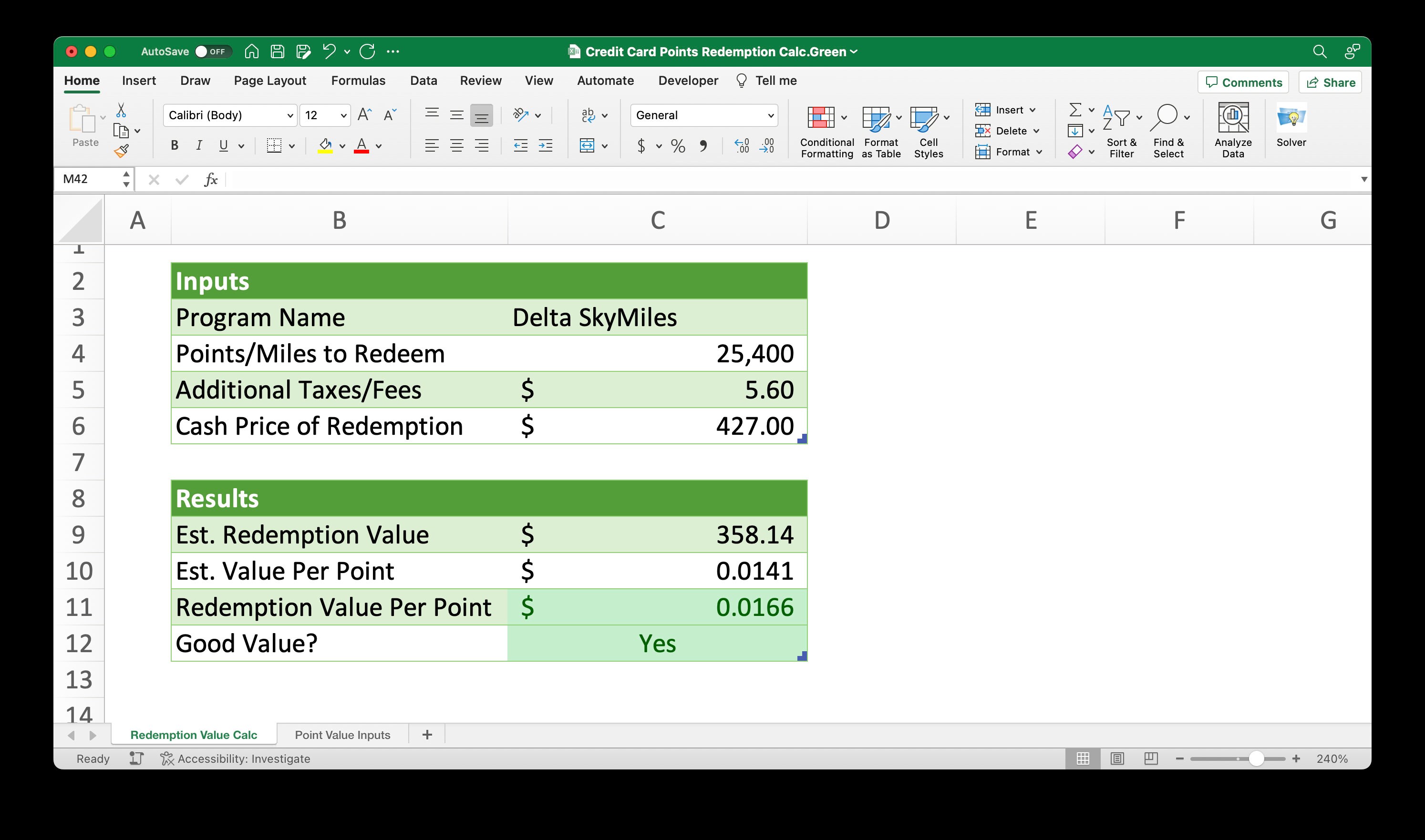Toggle bold formatting
Image resolution: width=1425 pixels, height=840 pixels.
(175, 145)
